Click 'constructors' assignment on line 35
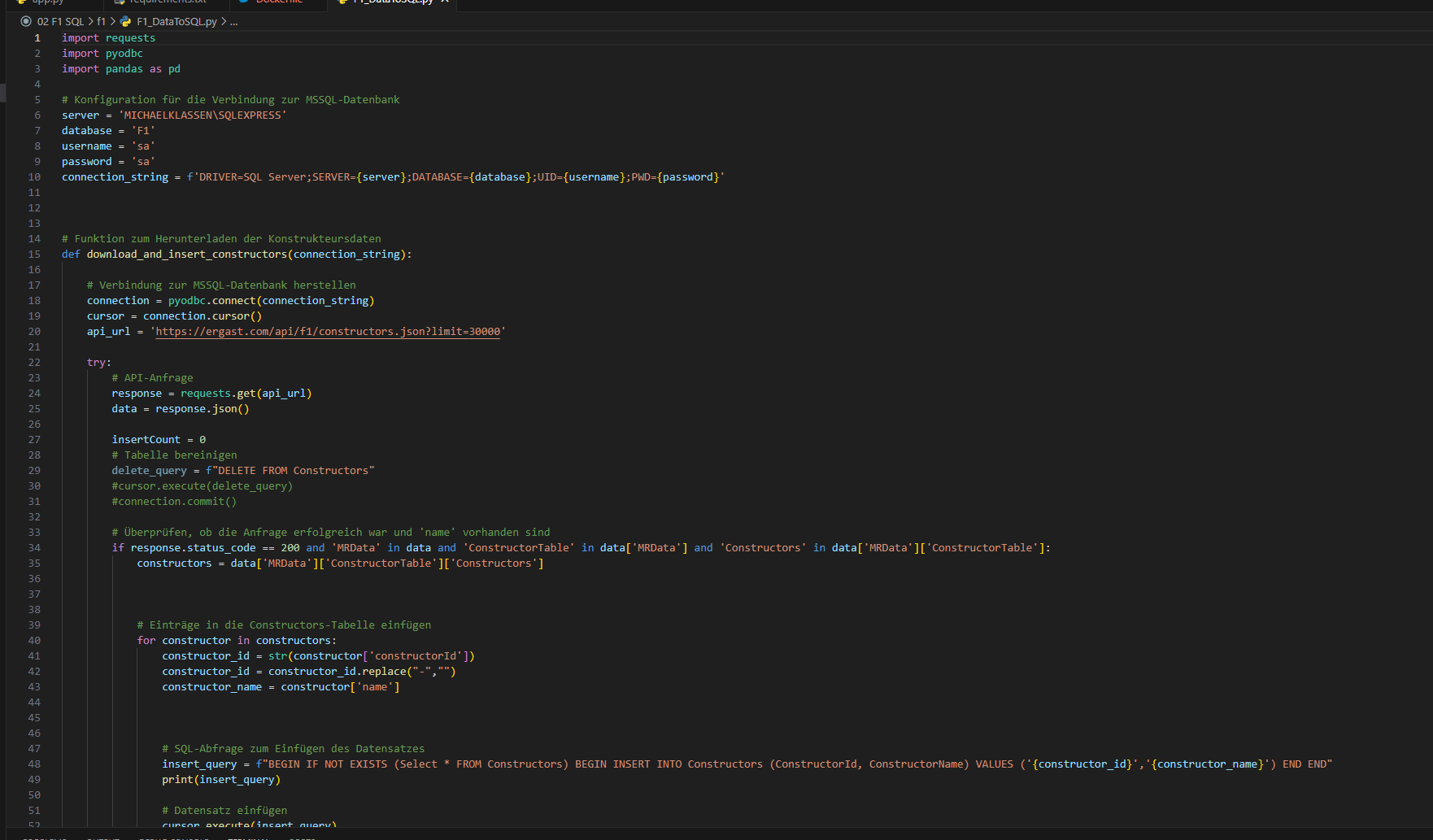The height and width of the screenshot is (840, 1433). pyautogui.click(x=174, y=564)
